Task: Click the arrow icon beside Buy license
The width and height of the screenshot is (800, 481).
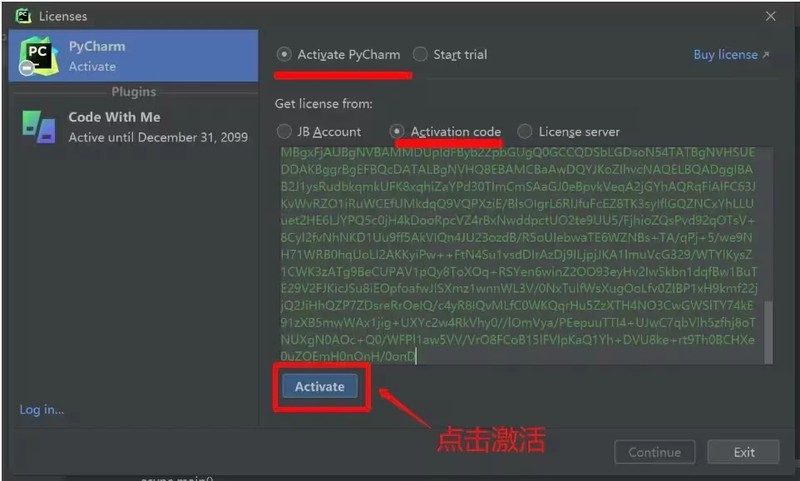Action: point(766,55)
